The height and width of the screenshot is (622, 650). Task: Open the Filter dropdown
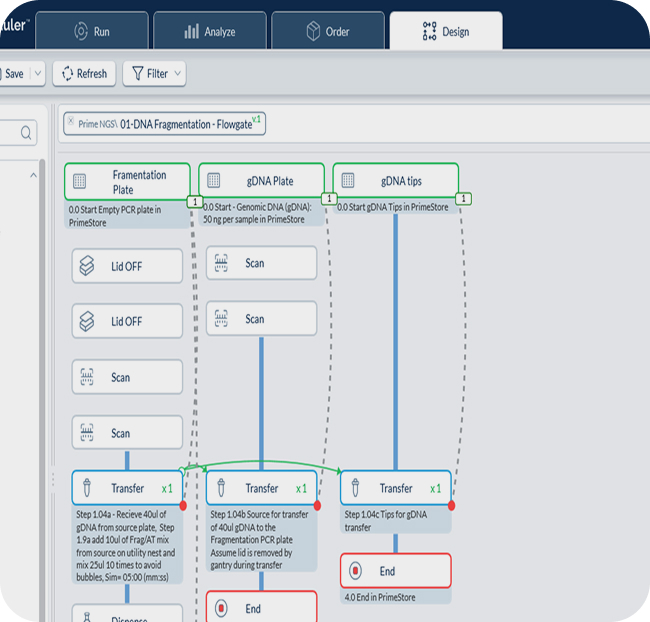153,73
